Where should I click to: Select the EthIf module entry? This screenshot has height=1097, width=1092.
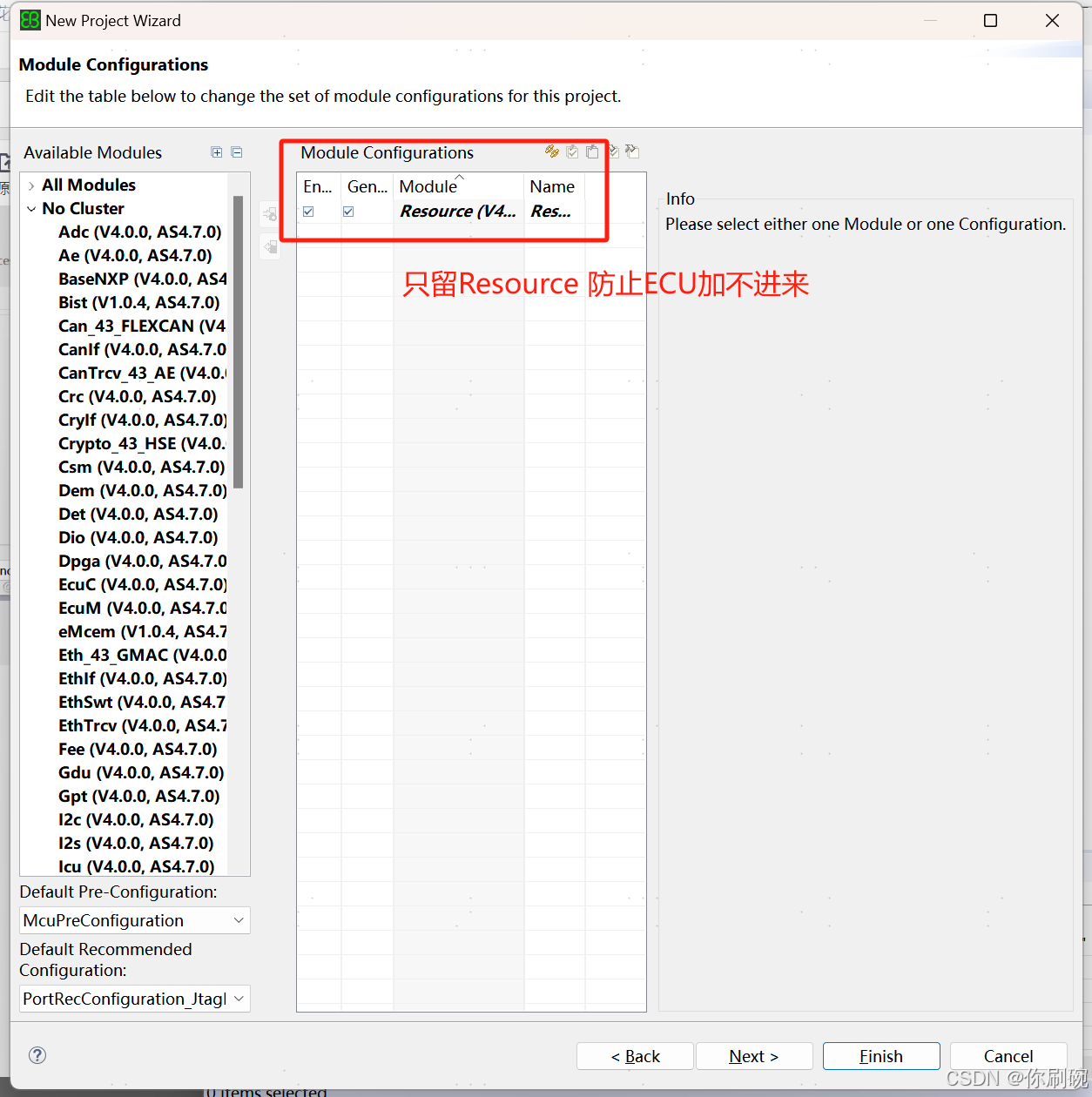click(x=142, y=679)
